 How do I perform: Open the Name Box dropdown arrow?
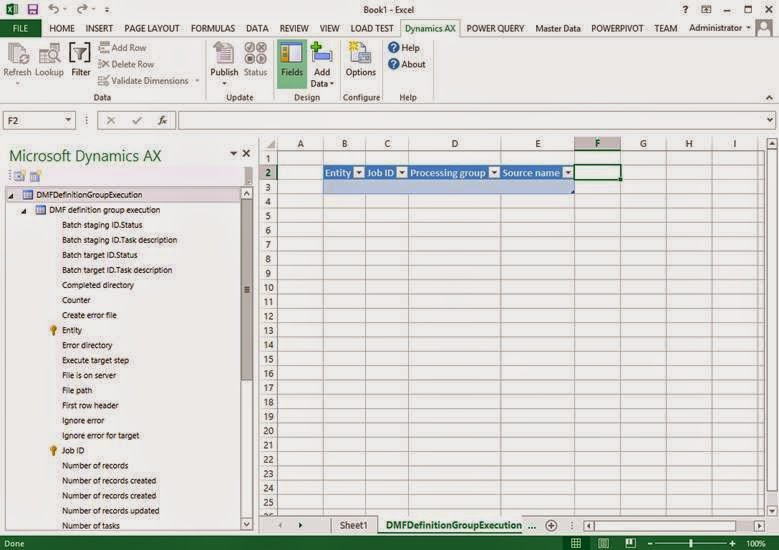point(68,120)
